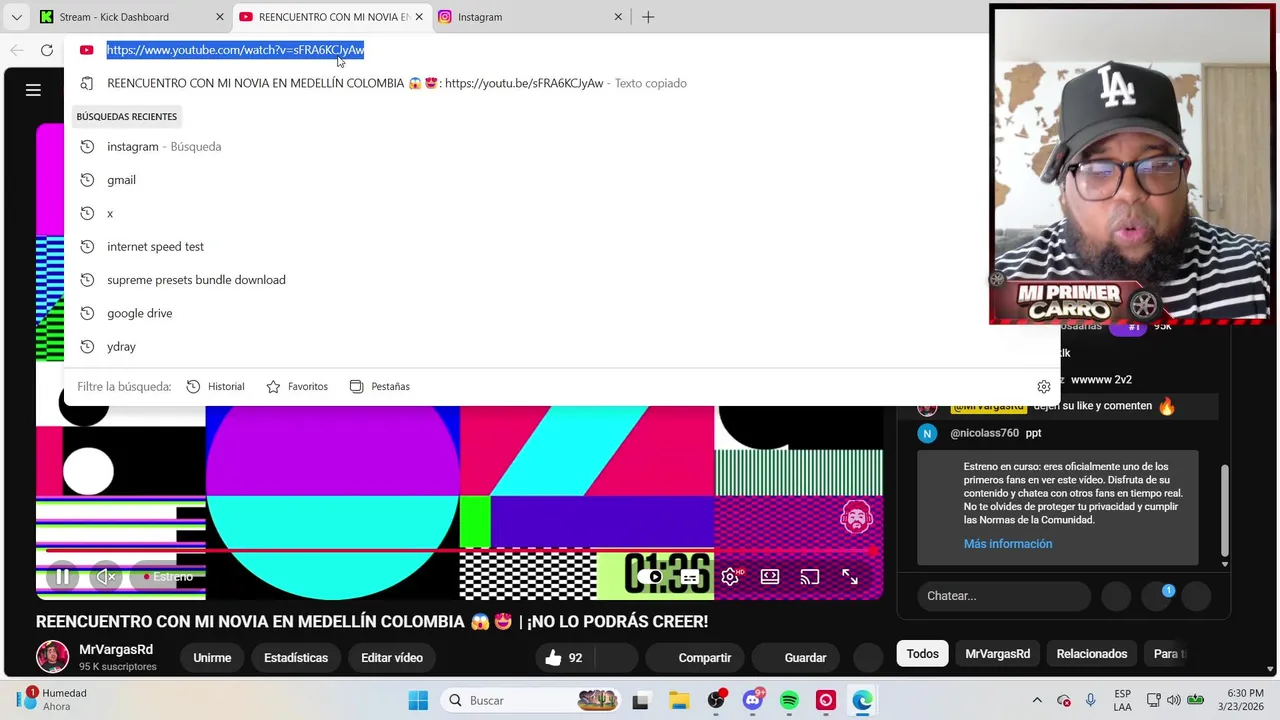This screenshot has width=1280, height=720.
Task: Click the Editar vídeo button
Action: tap(392, 658)
